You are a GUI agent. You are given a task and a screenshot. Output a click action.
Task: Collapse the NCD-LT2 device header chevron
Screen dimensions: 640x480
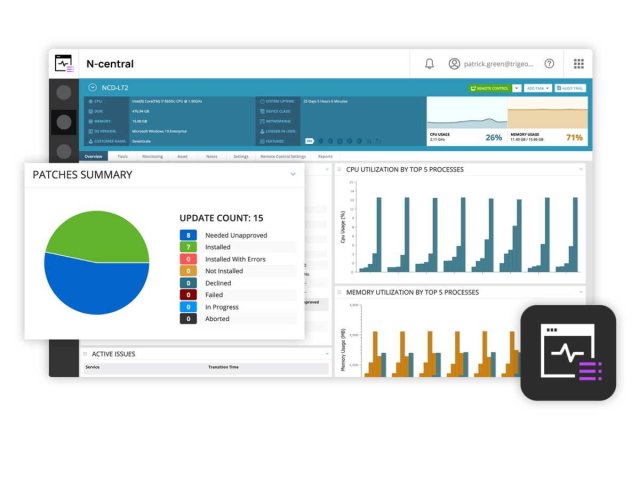point(93,87)
